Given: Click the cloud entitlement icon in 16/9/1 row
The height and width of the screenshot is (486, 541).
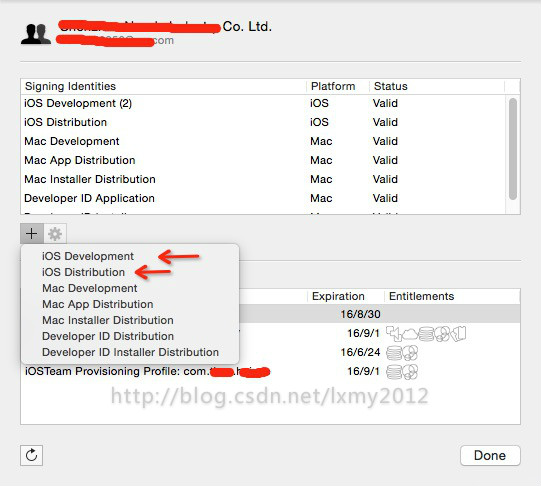Looking at the screenshot, I should click(x=410, y=334).
